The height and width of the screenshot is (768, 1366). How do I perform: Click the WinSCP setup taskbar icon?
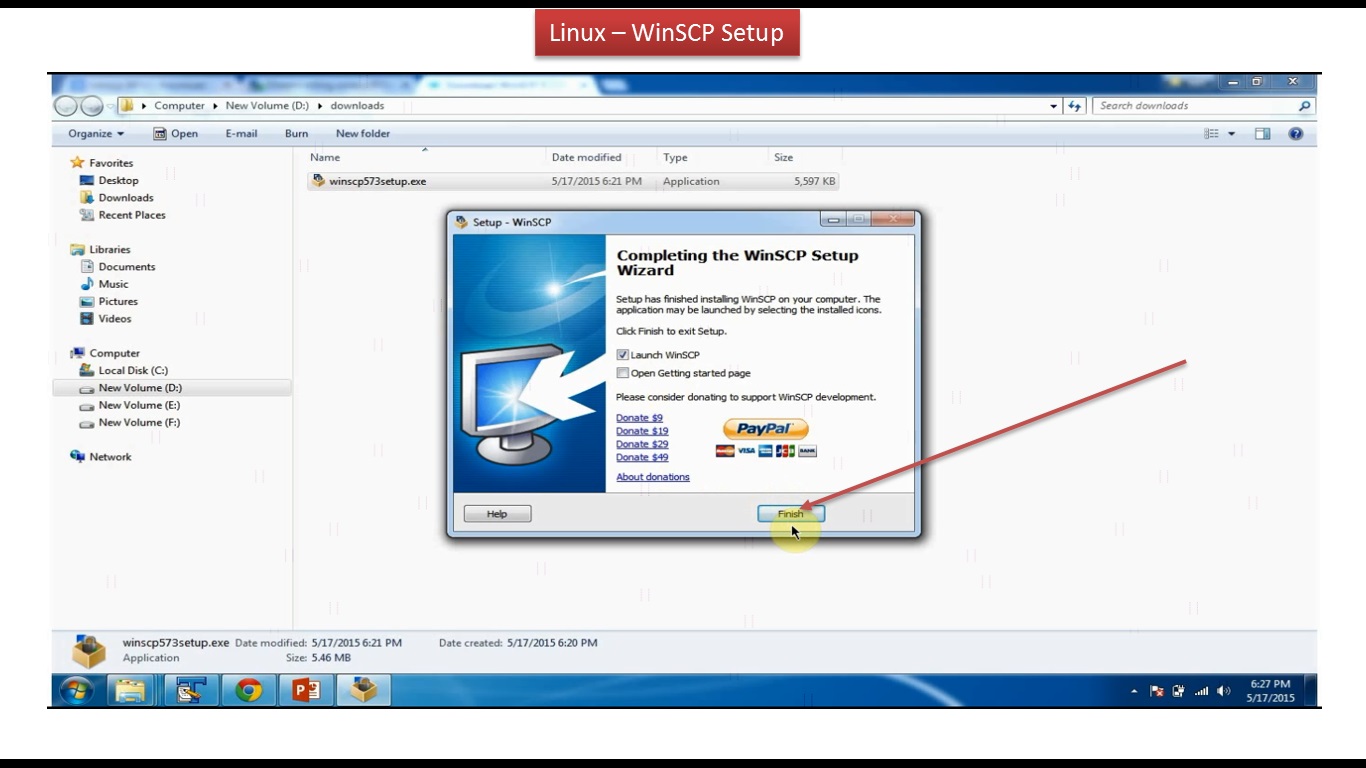click(x=364, y=691)
